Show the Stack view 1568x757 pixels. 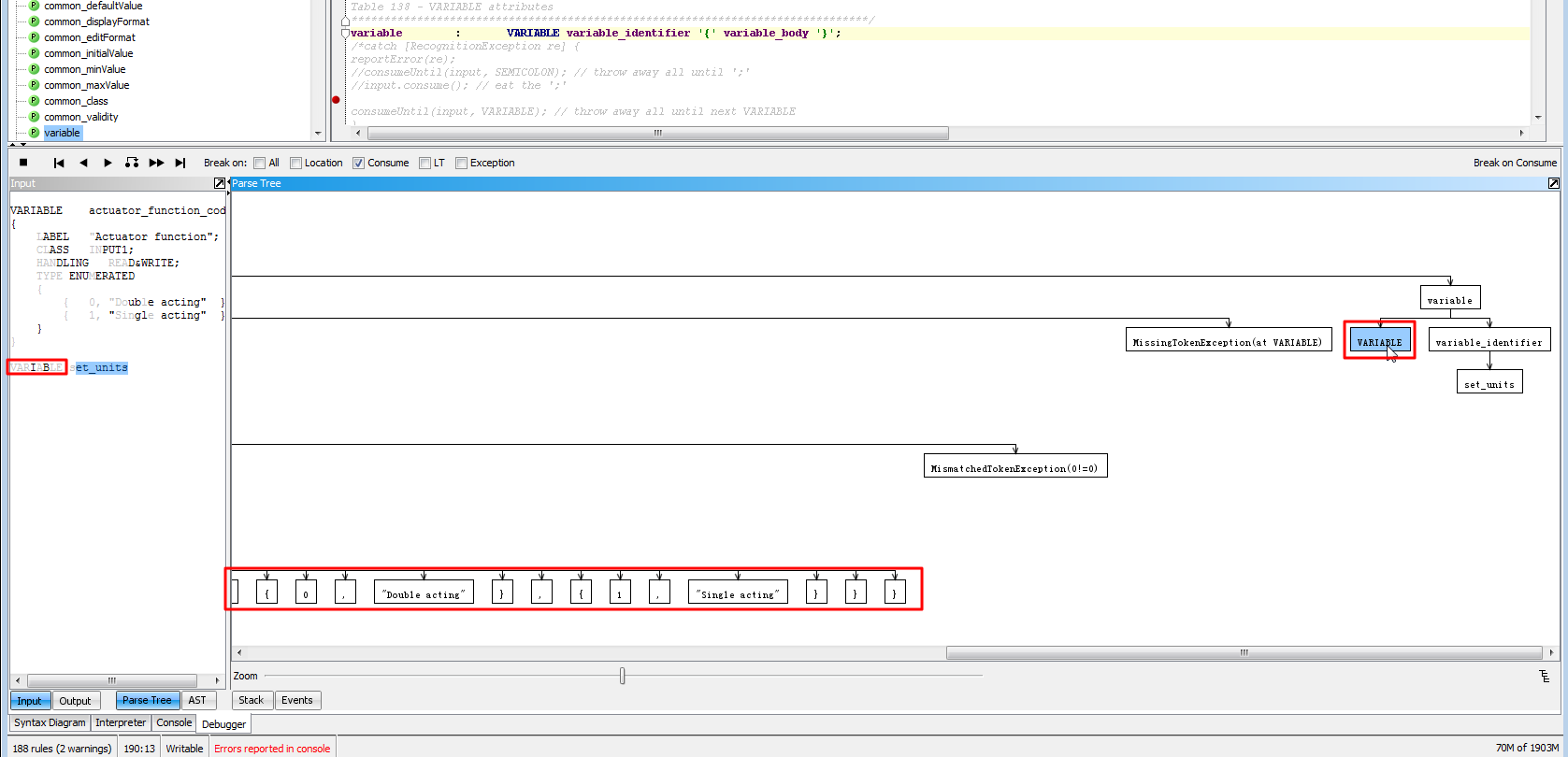coord(252,700)
